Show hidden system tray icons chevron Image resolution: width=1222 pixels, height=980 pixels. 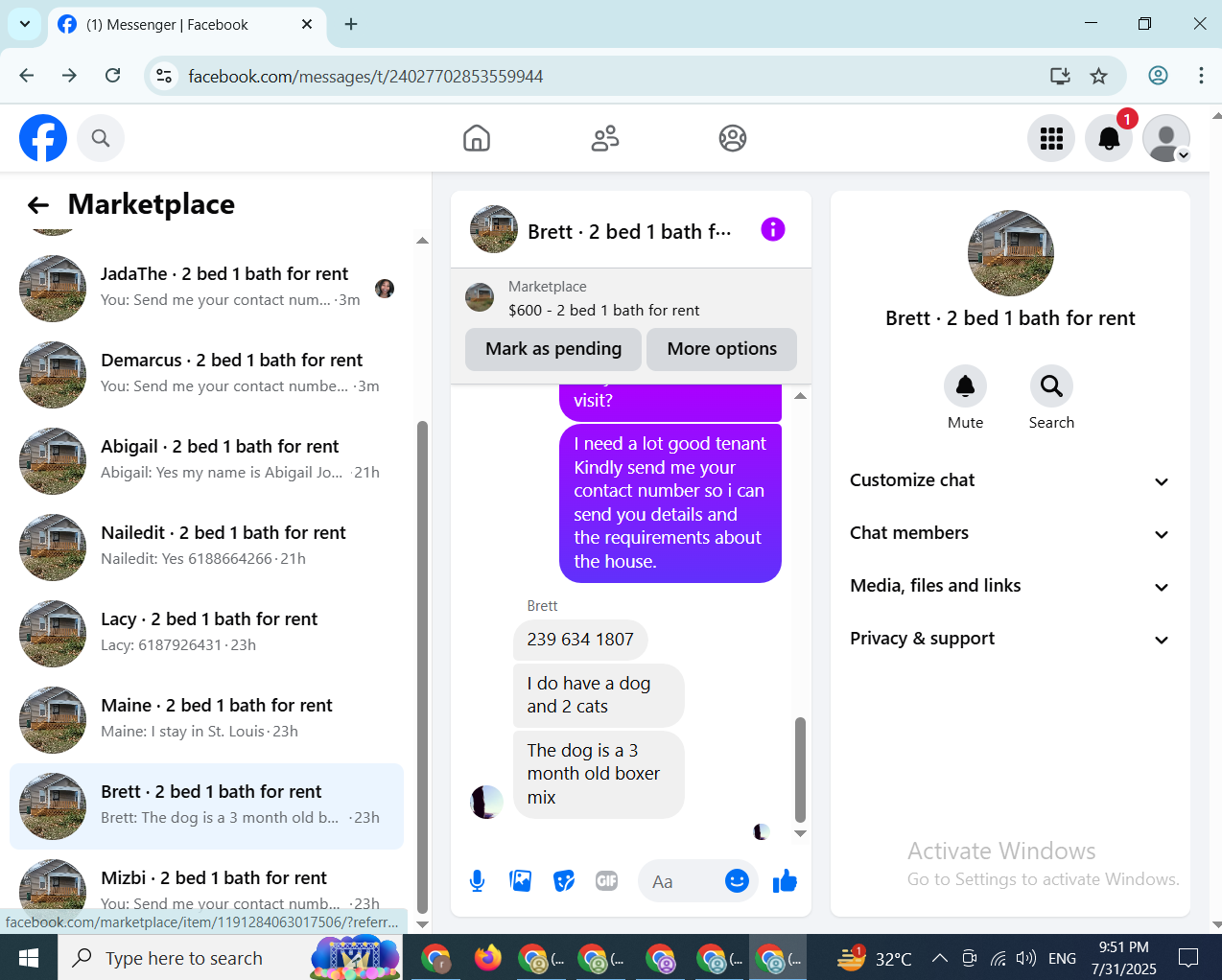[x=940, y=958]
